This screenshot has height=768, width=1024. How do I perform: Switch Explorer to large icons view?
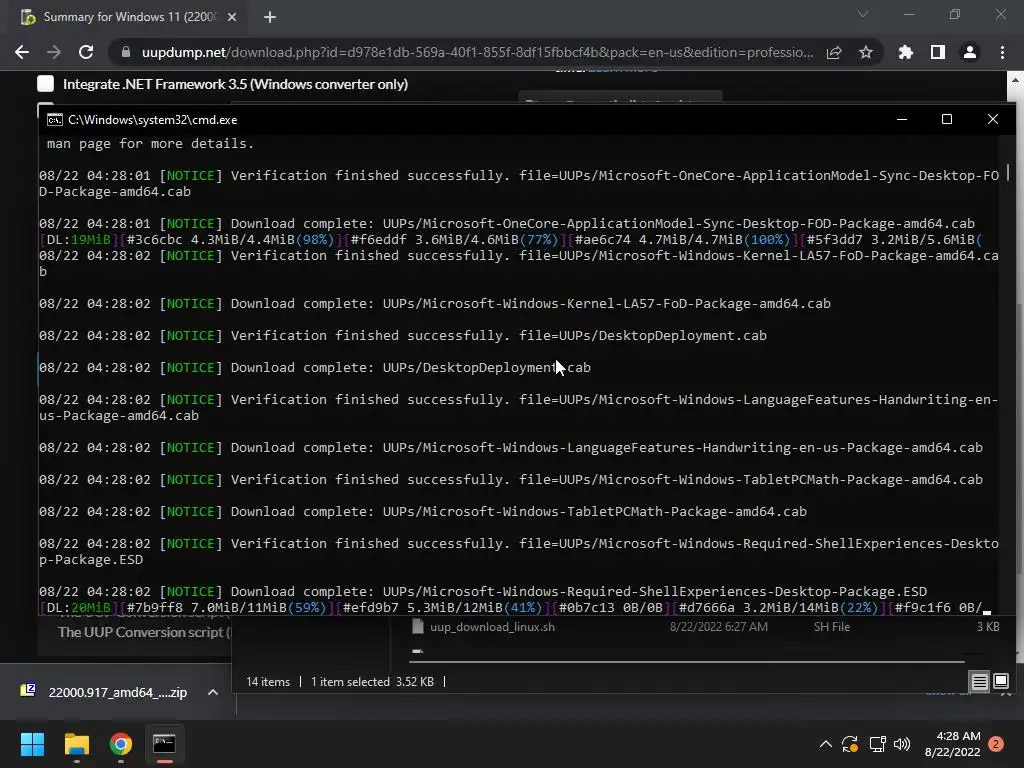pos(1001,682)
